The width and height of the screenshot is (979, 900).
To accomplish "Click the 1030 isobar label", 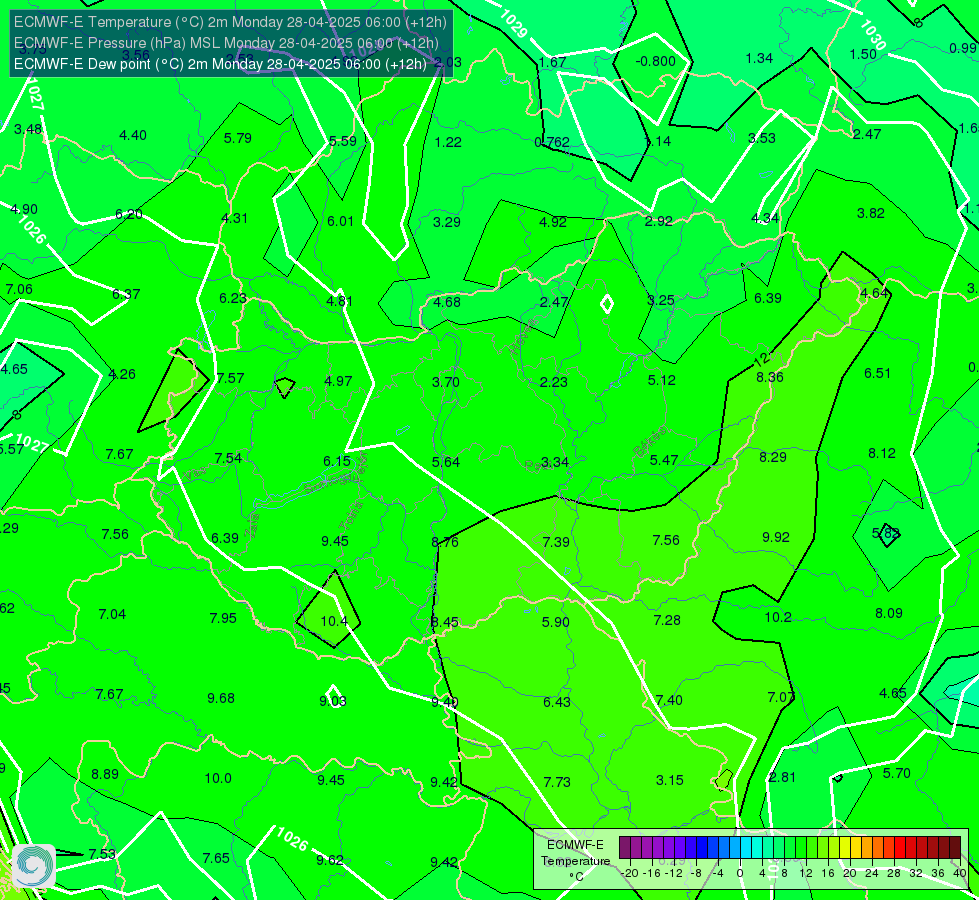I will [872, 35].
